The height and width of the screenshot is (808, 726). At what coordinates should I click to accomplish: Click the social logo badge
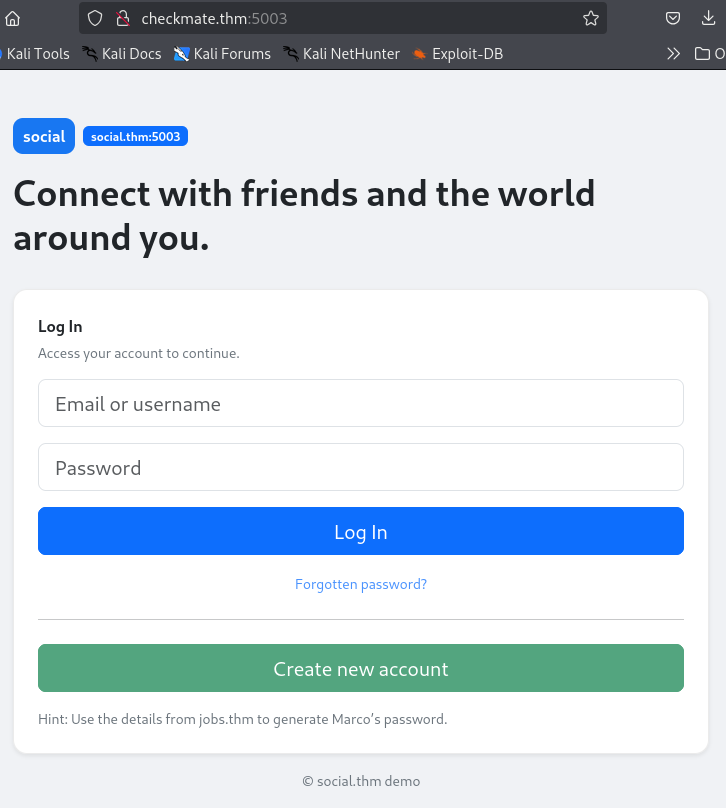pos(44,136)
